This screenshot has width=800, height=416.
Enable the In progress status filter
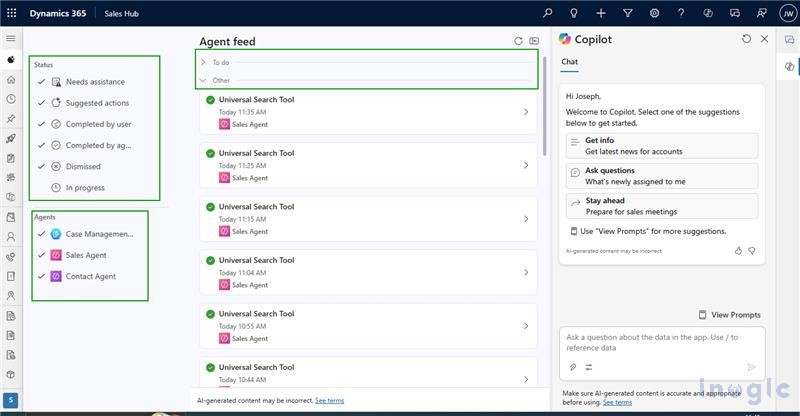click(78, 188)
